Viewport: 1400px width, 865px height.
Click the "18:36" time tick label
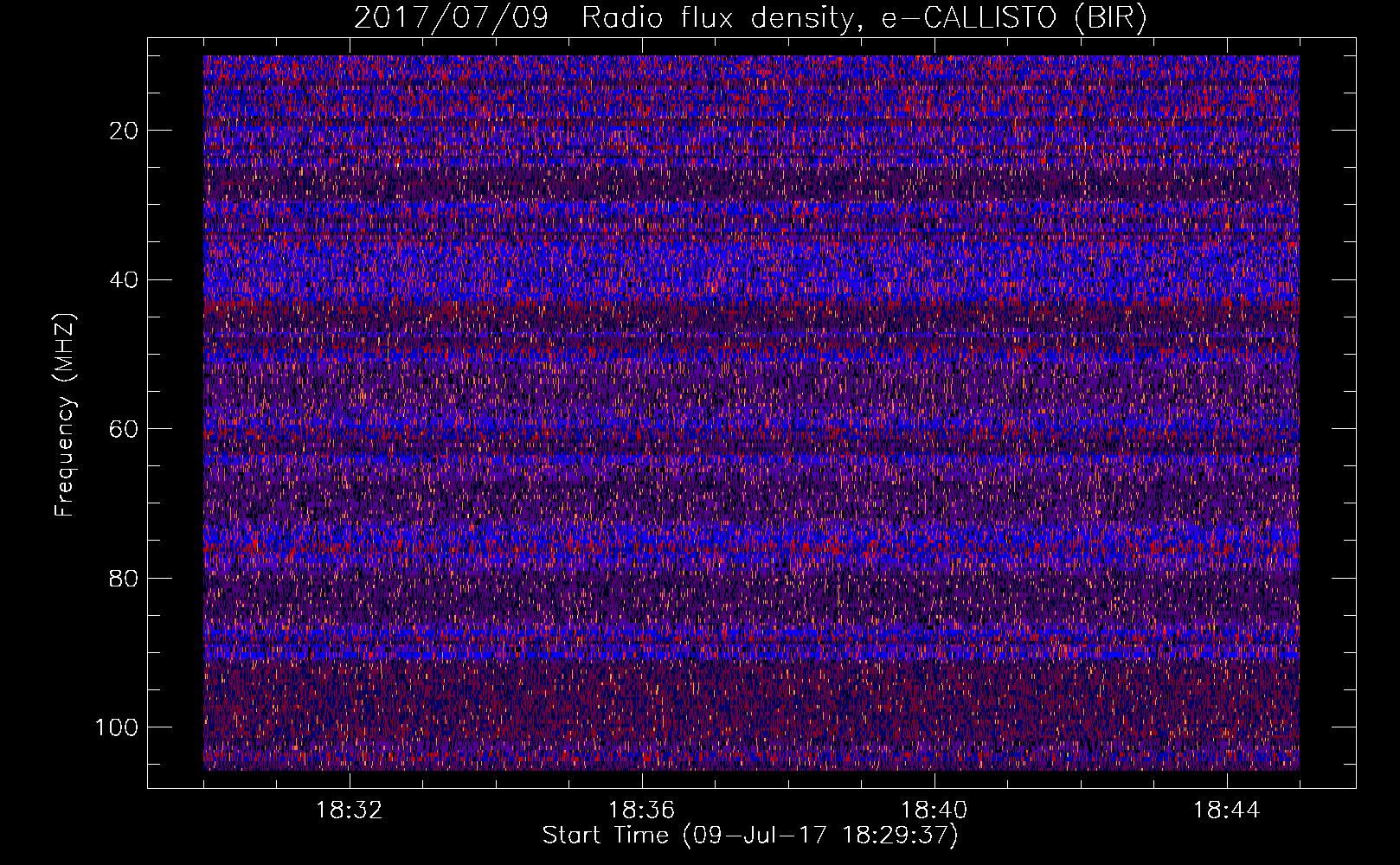pos(642,811)
